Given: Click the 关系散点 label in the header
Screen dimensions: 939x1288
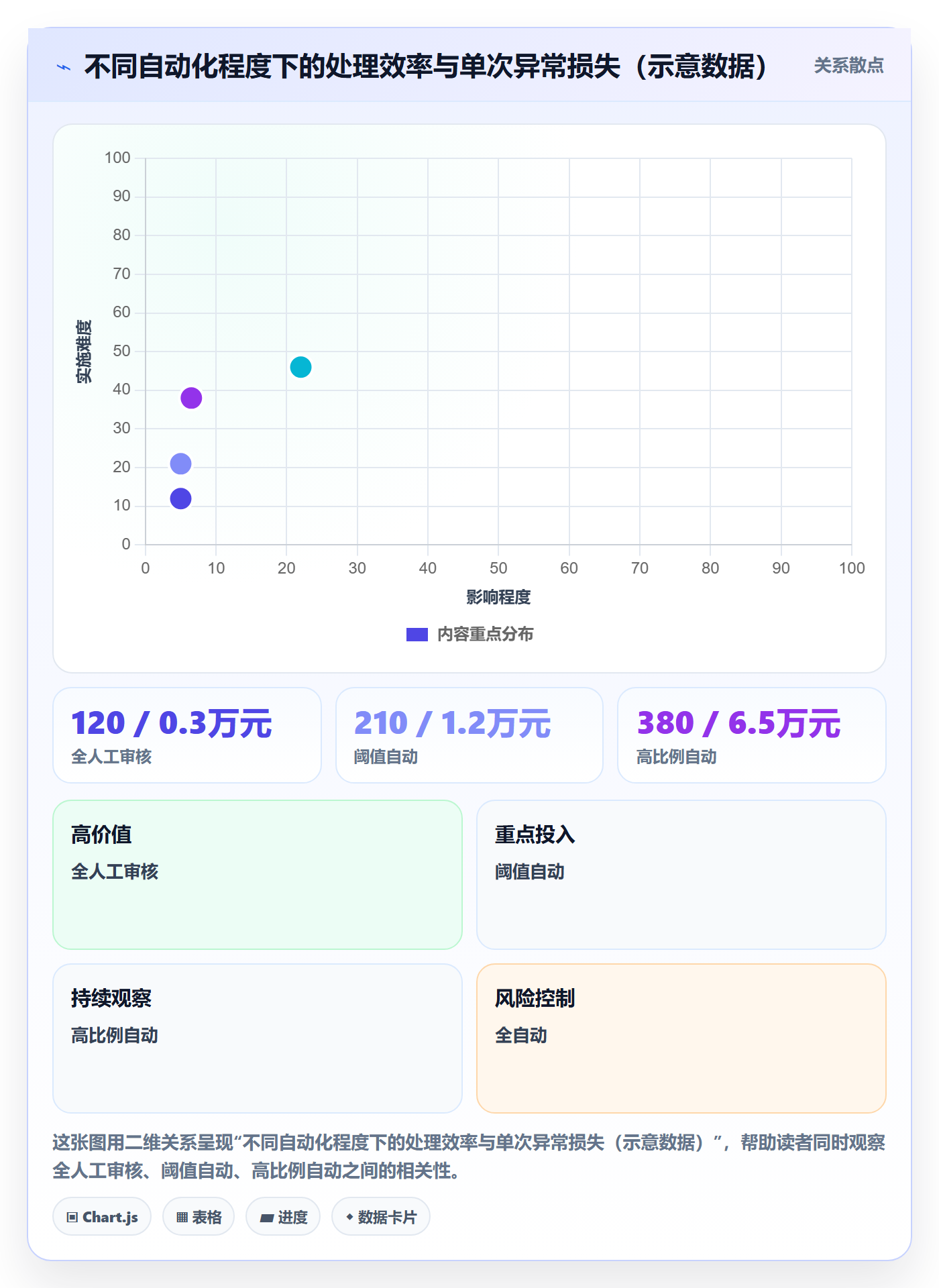Looking at the screenshot, I should click(x=848, y=66).
